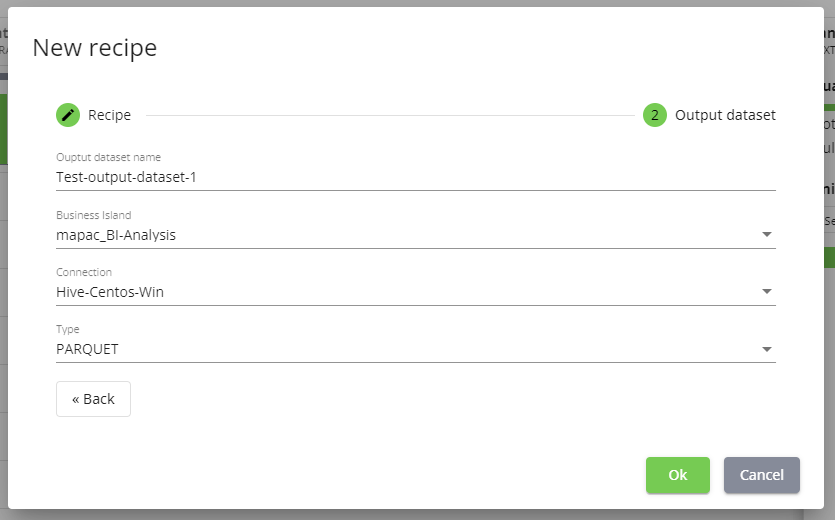The image size is (835, 520).
Task: Select the Output dataset step label
Action: 725,115
